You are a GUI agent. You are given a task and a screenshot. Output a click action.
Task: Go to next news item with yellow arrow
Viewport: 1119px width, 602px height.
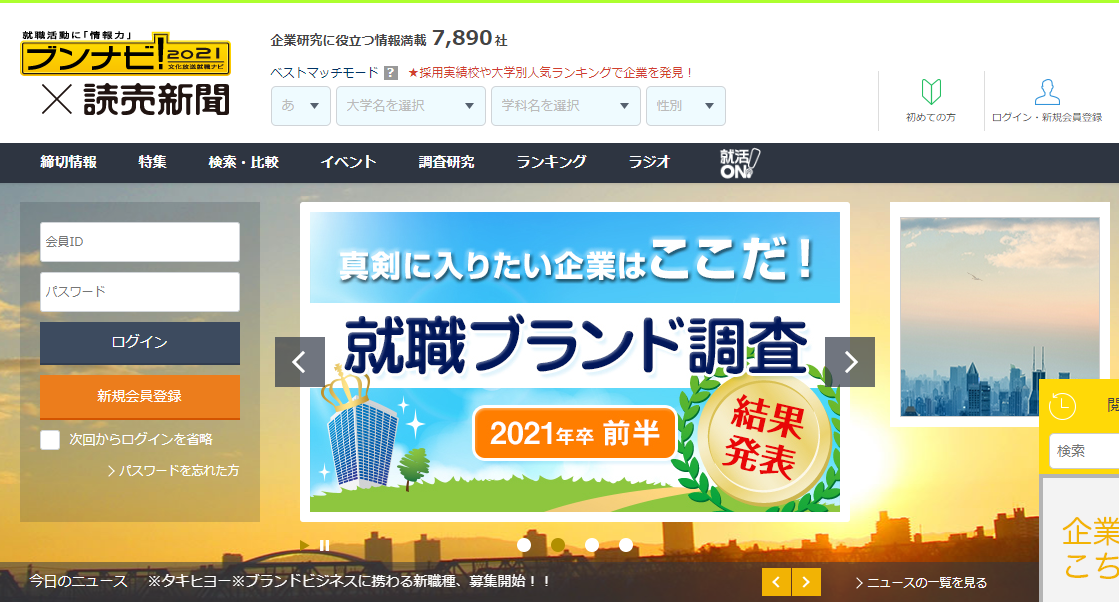pyautogui.click(x=806, y=582)
